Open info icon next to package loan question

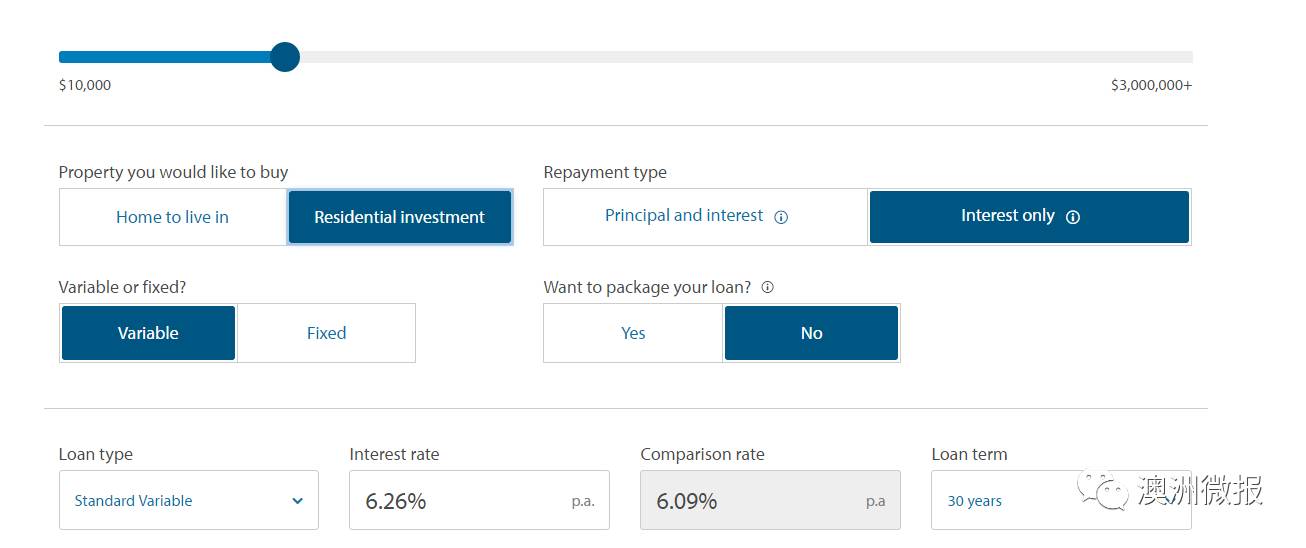(768, 287)
